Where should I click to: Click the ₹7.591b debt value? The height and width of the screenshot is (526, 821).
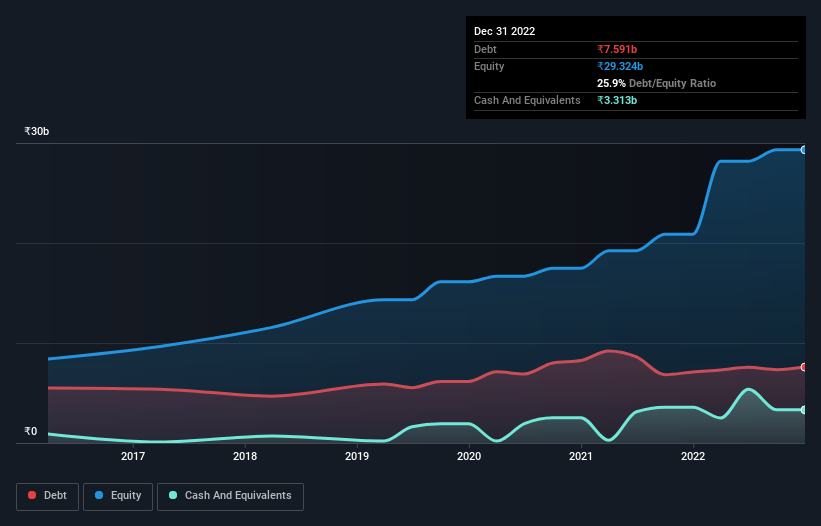point(617,49)
